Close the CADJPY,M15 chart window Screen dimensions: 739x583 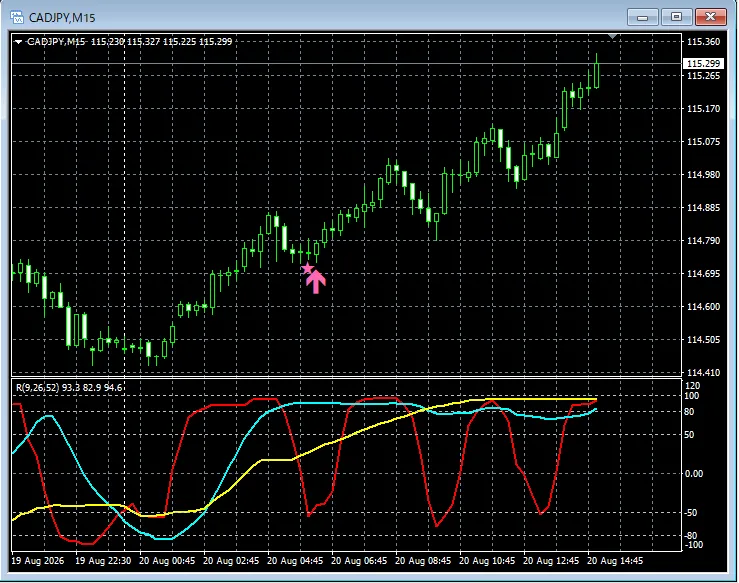click(x=710, y=17)
